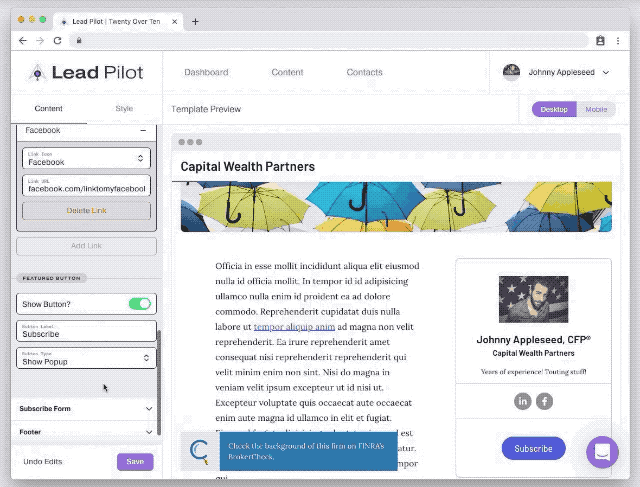Open the Facebook icon in the profile card
Screen dimensions: 640x487
[544, 401]
